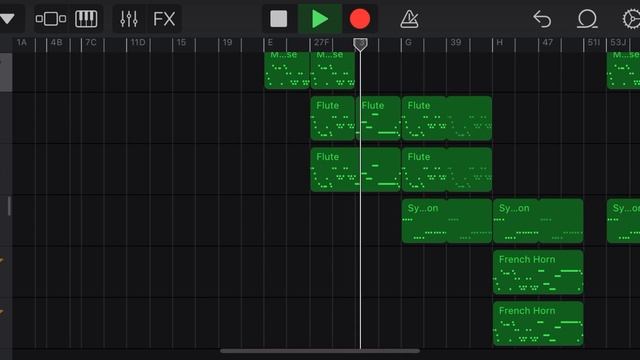Jump to section marker 4B on ruler

56,42
